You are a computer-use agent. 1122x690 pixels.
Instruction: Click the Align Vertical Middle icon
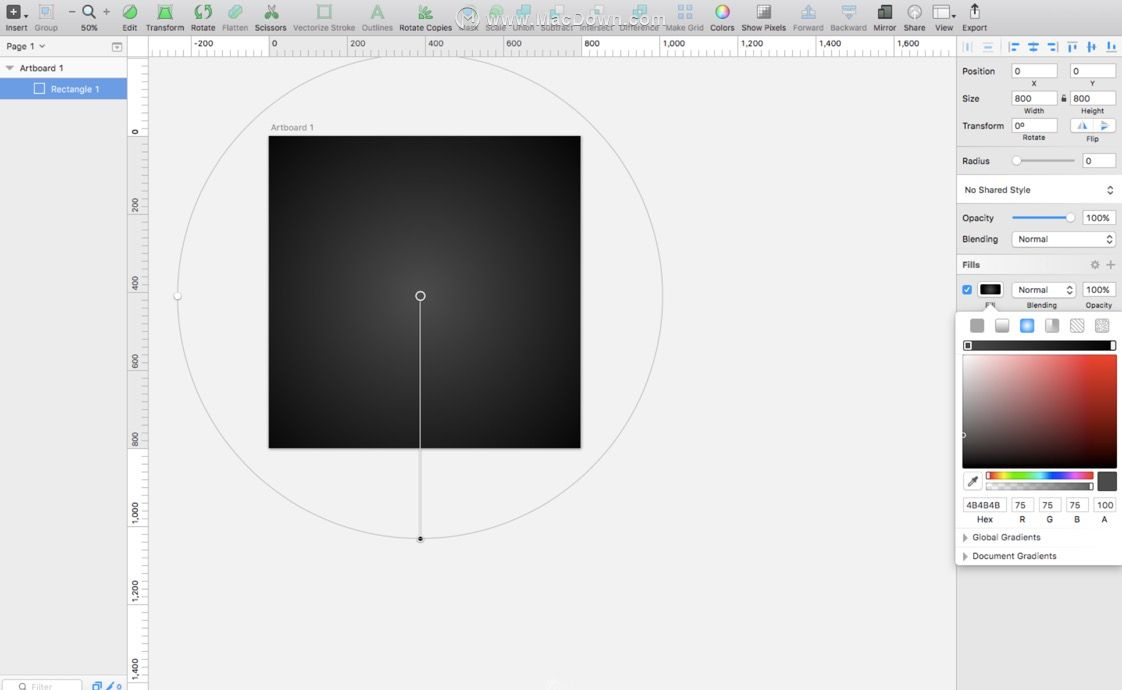(x=1091, y=47)
